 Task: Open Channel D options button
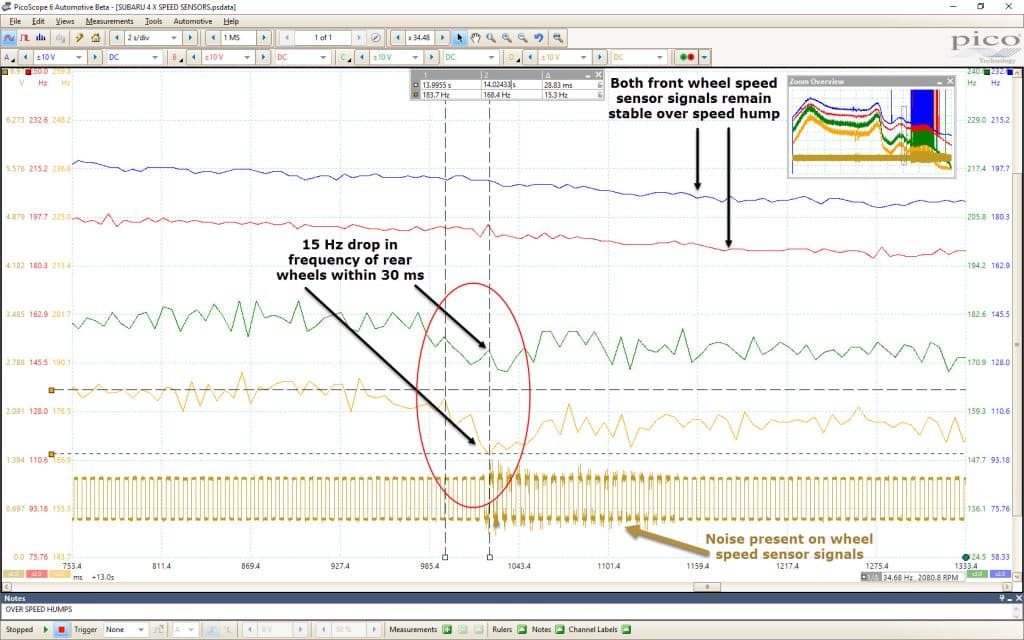tap(514, 57)
